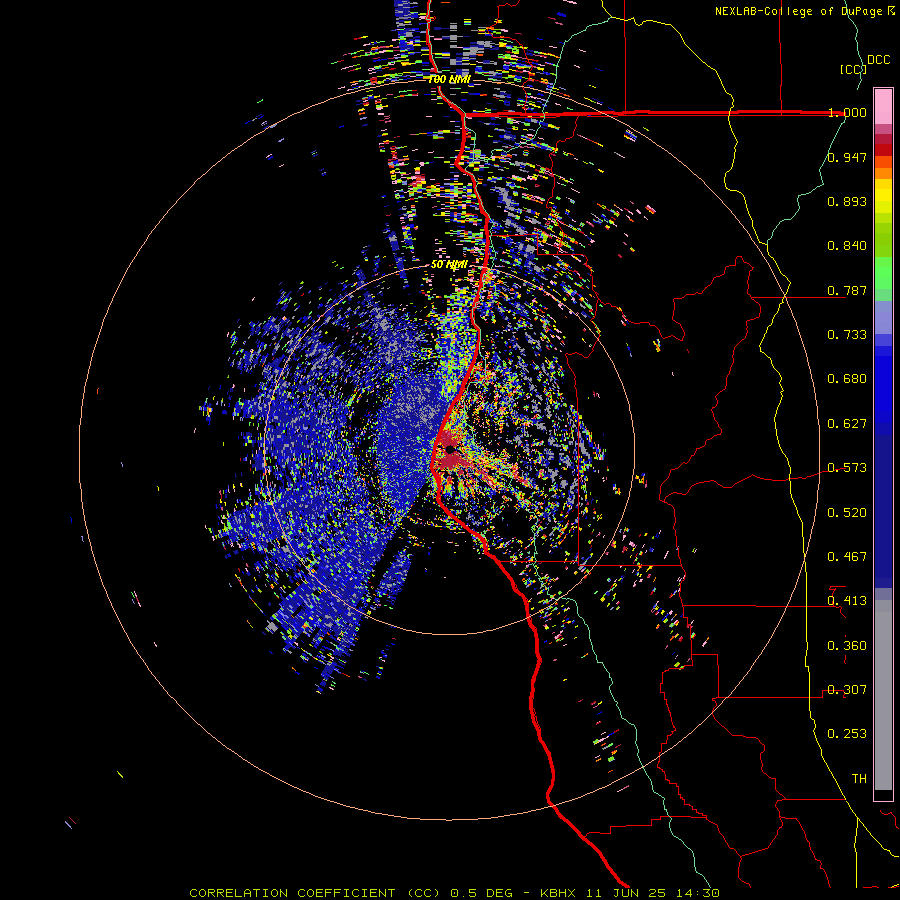This screenshot has height=900, width=900.
Task: Click the '11 JUN 25' date in caption
Action: point(625,893)
